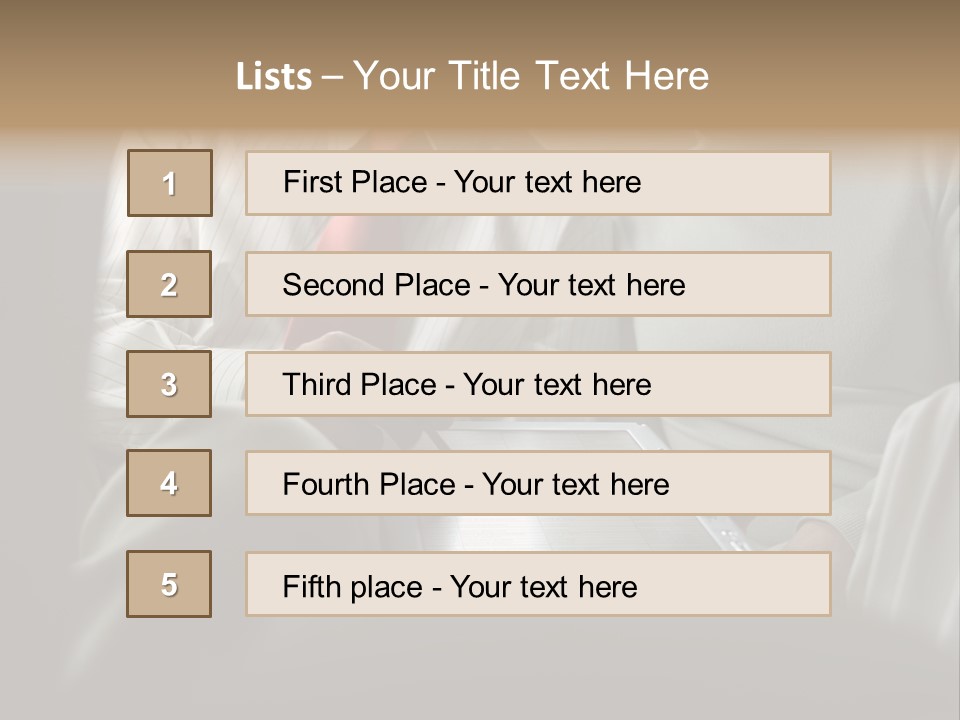This screenshot has height=720, width=960.
Task: Click the number 4 square
Action: click(x=169, y=483)
